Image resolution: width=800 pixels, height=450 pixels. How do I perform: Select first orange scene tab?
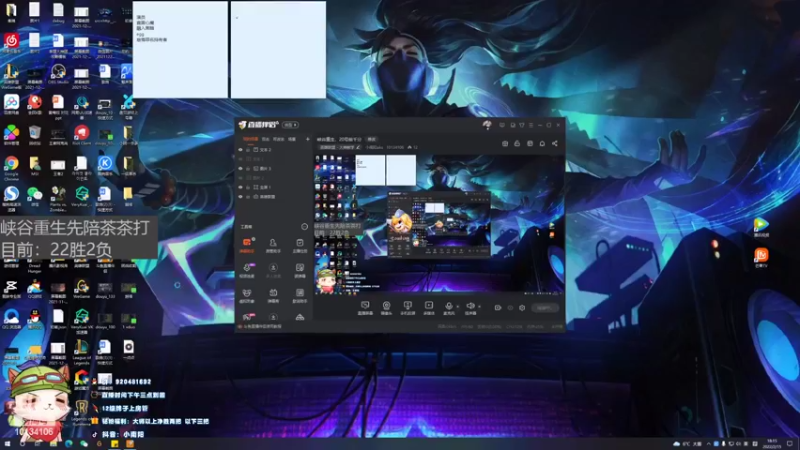tap(250, 139)
